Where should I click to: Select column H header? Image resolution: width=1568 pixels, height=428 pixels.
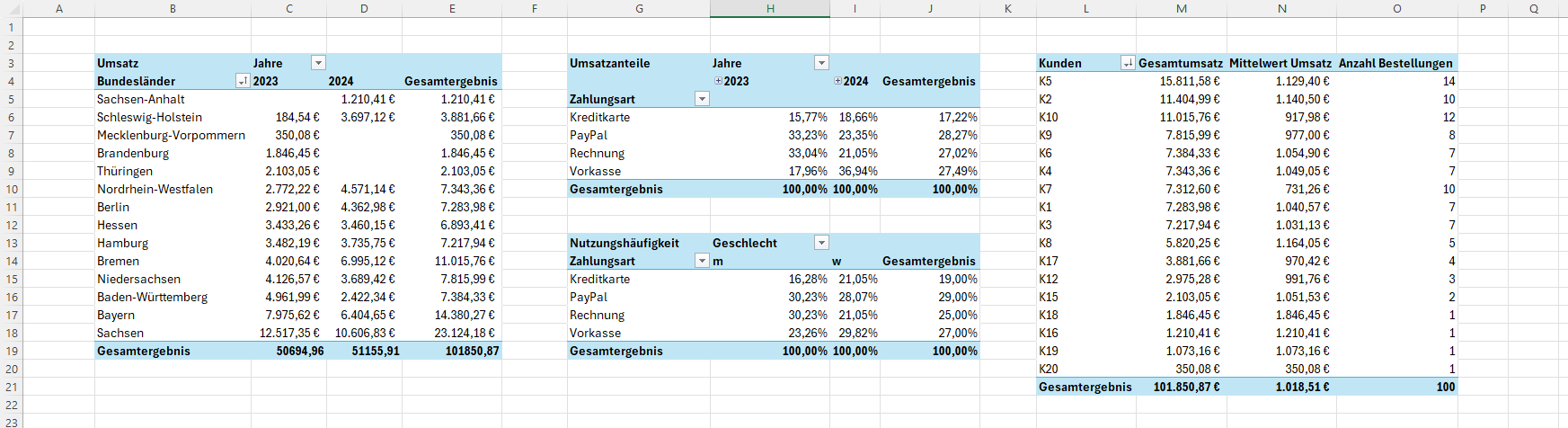(770, 9)
